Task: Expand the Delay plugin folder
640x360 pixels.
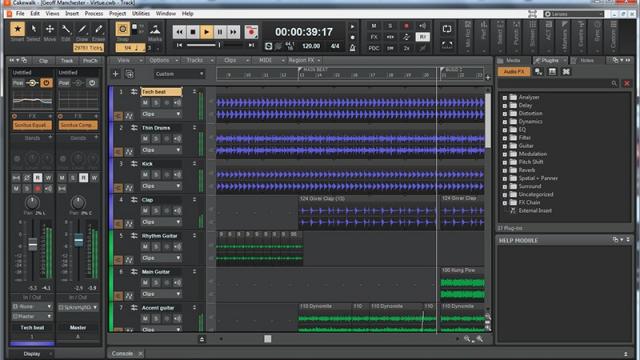Action: click(x=505, y=106)
